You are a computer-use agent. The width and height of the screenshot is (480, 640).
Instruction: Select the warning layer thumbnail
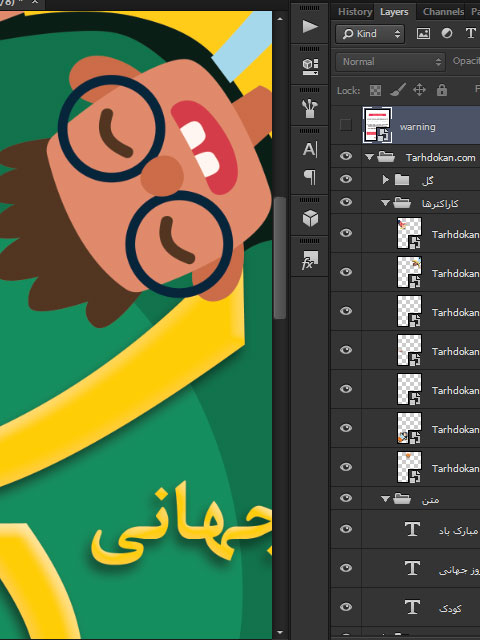pos(377,125)
